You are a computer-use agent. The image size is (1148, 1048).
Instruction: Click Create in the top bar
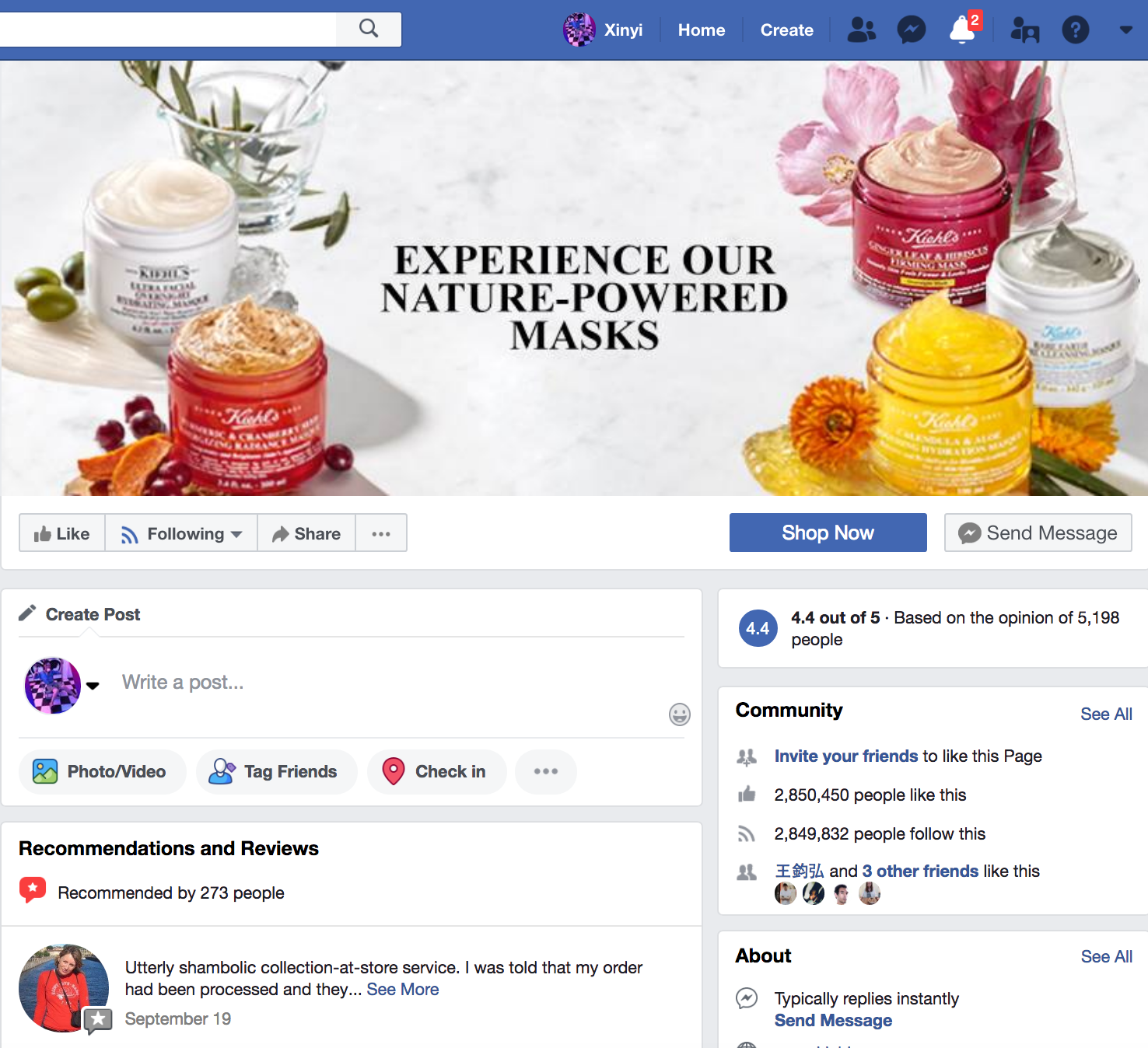787,30
